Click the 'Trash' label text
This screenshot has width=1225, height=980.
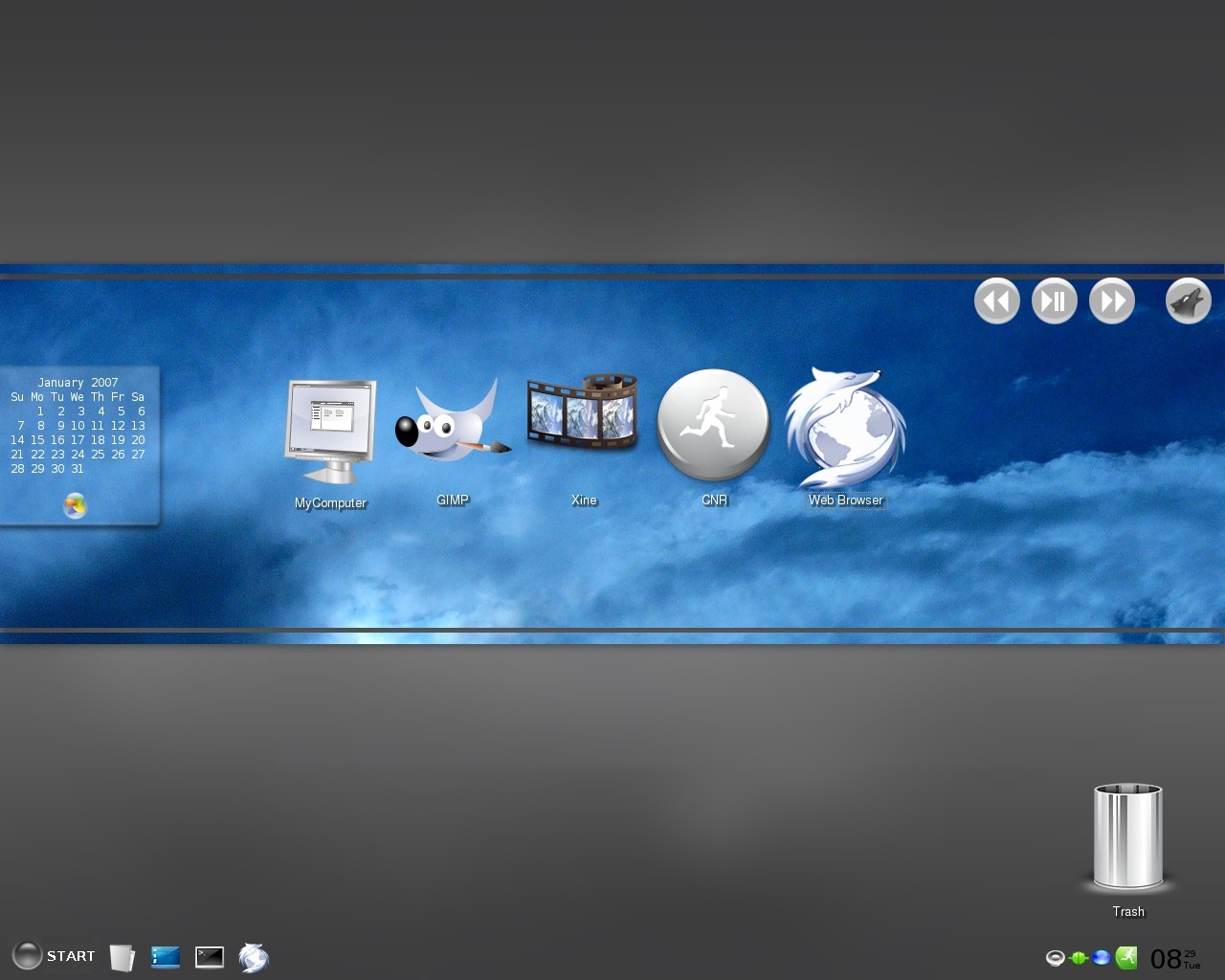[x=1128, y=911]
